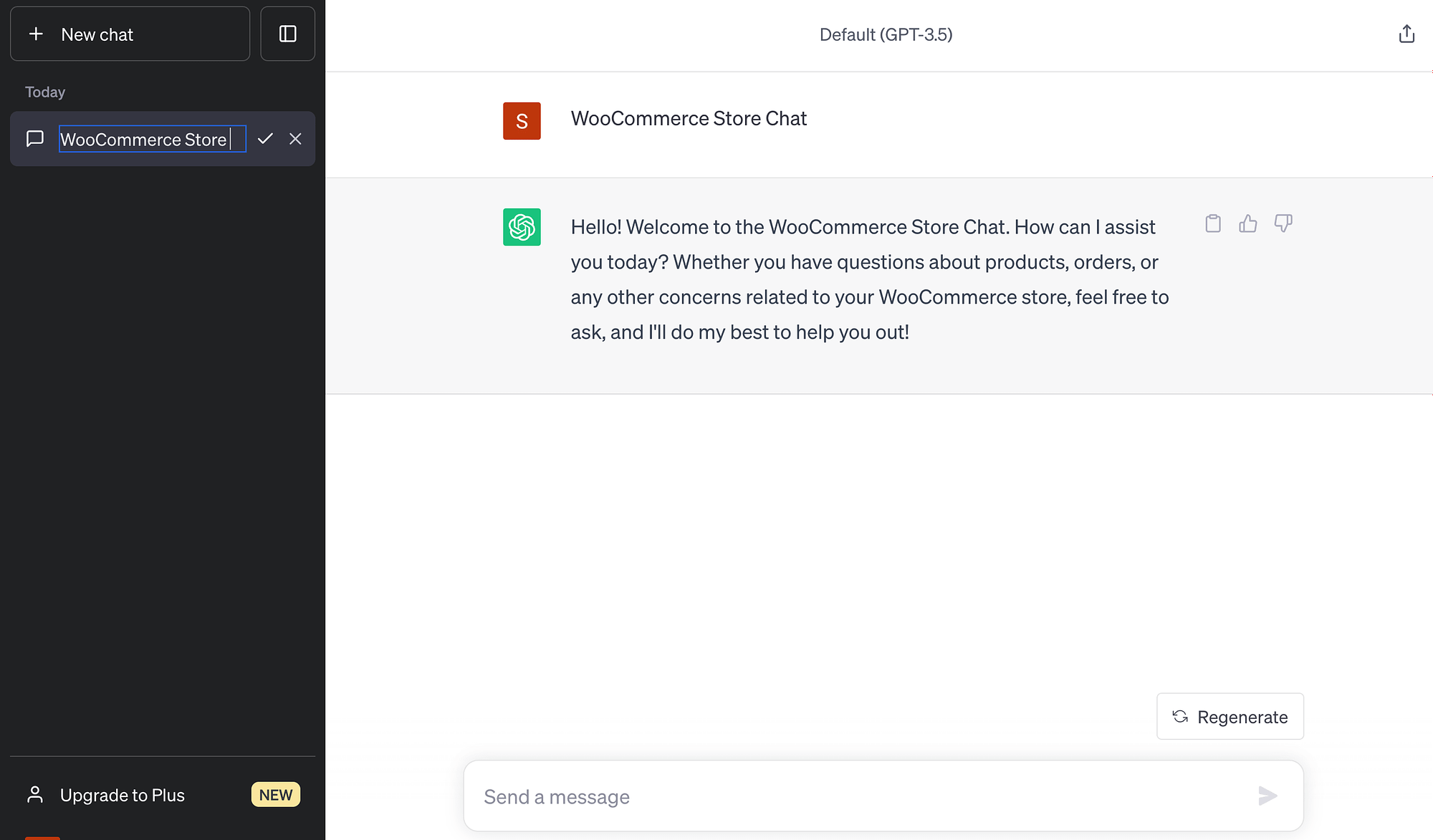Click the regenerate response icon
The width and height of the screenshot is (1433, 840).
click(x=1180, y=716)
